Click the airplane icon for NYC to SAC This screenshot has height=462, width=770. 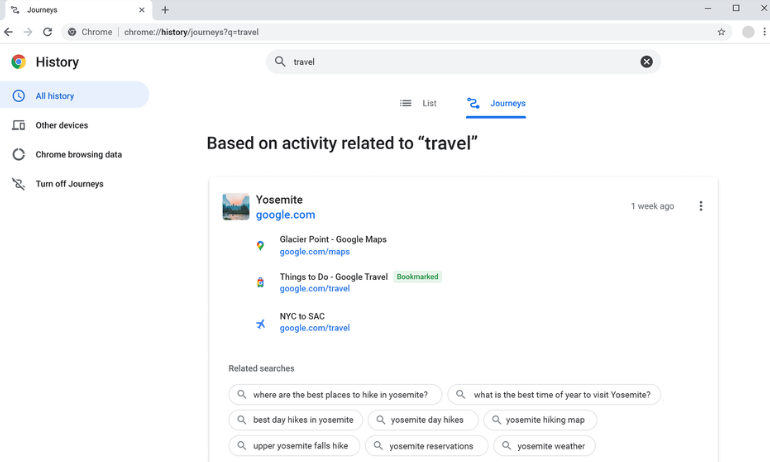260,324
